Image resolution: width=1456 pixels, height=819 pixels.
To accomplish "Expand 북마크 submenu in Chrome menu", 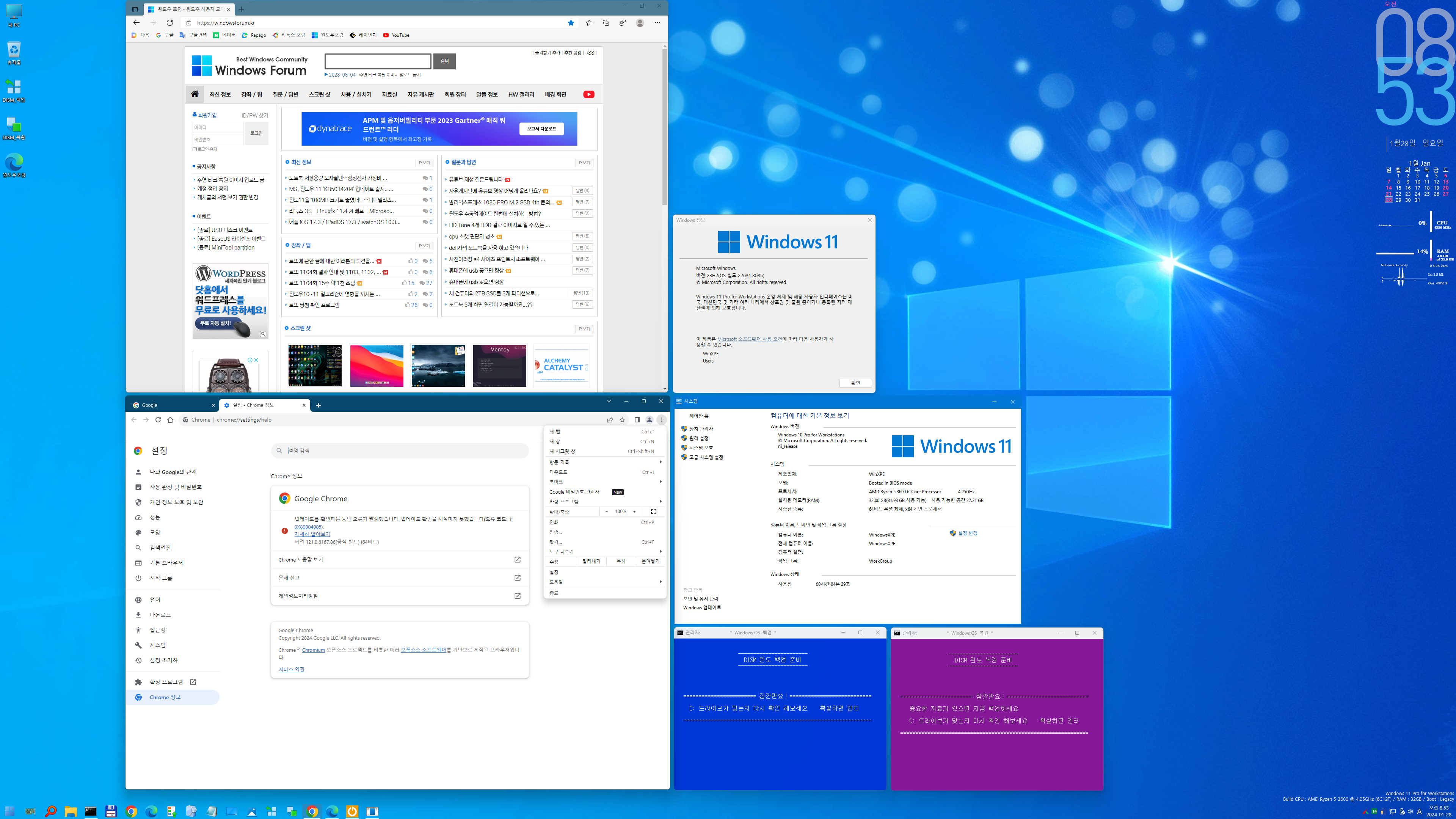I will tap(605, 482).
